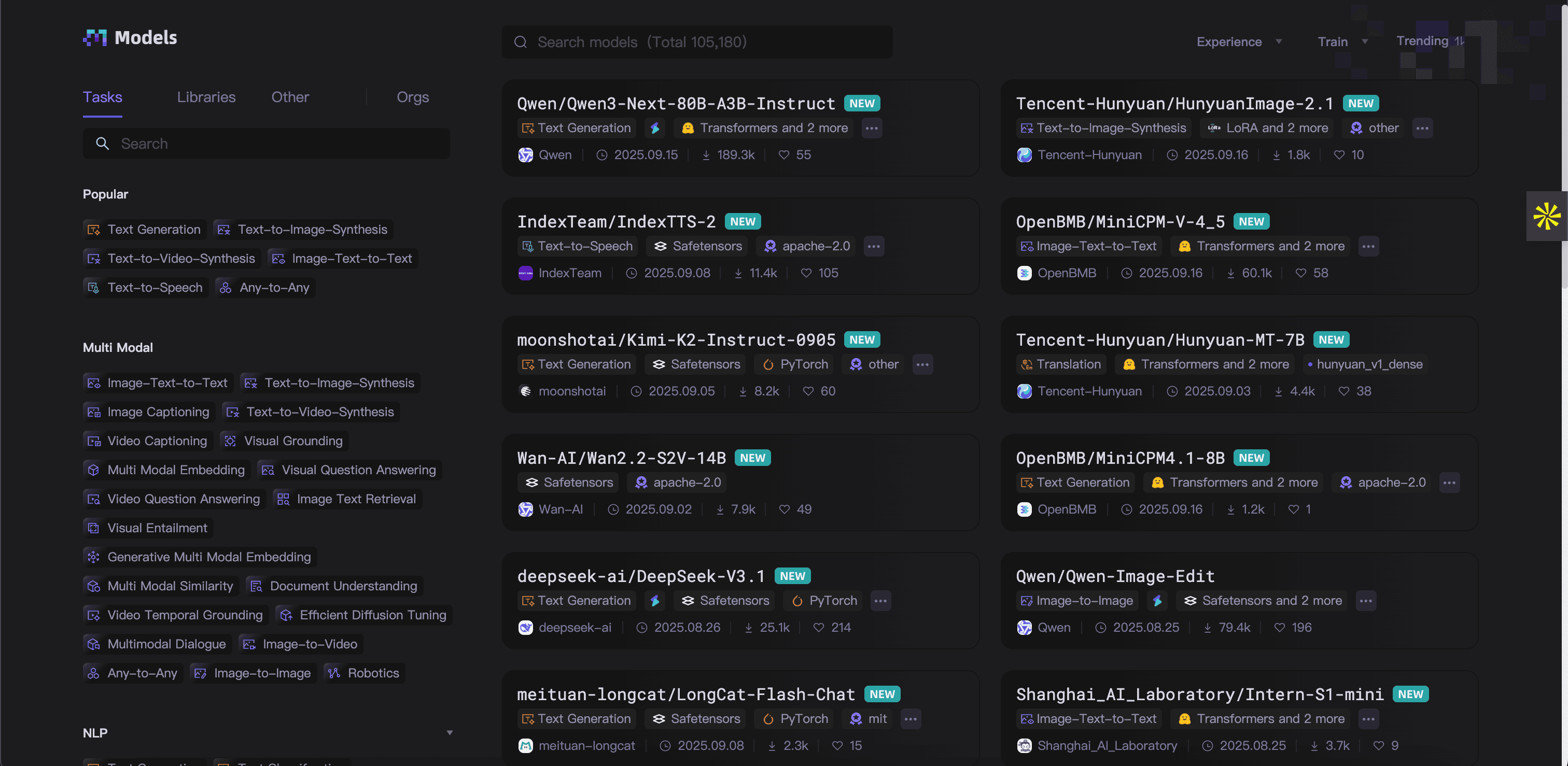
Task: Click the Qwen avatar on Qwen3-Next card
Action: 525,154
